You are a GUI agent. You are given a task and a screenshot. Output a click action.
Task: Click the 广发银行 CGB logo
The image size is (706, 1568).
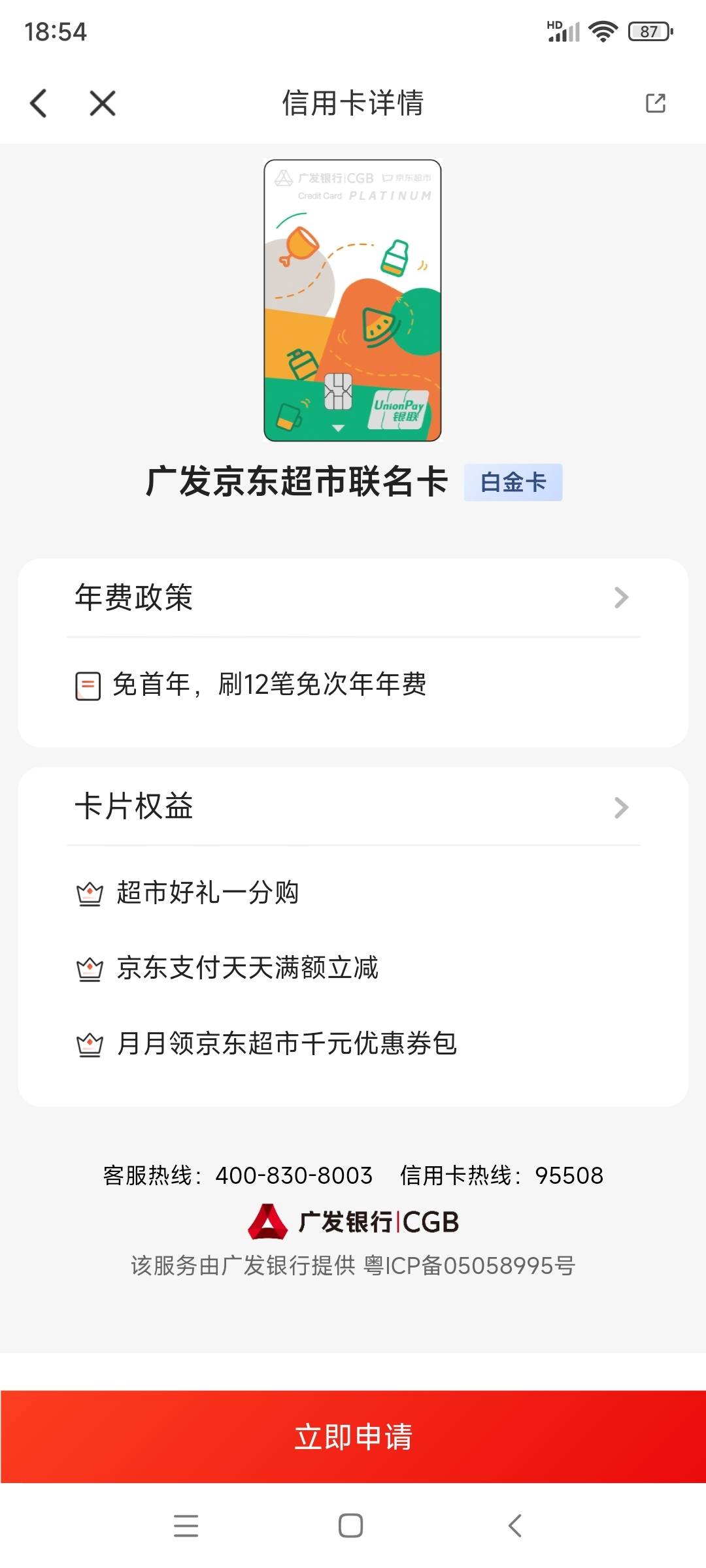[353, 1222]
